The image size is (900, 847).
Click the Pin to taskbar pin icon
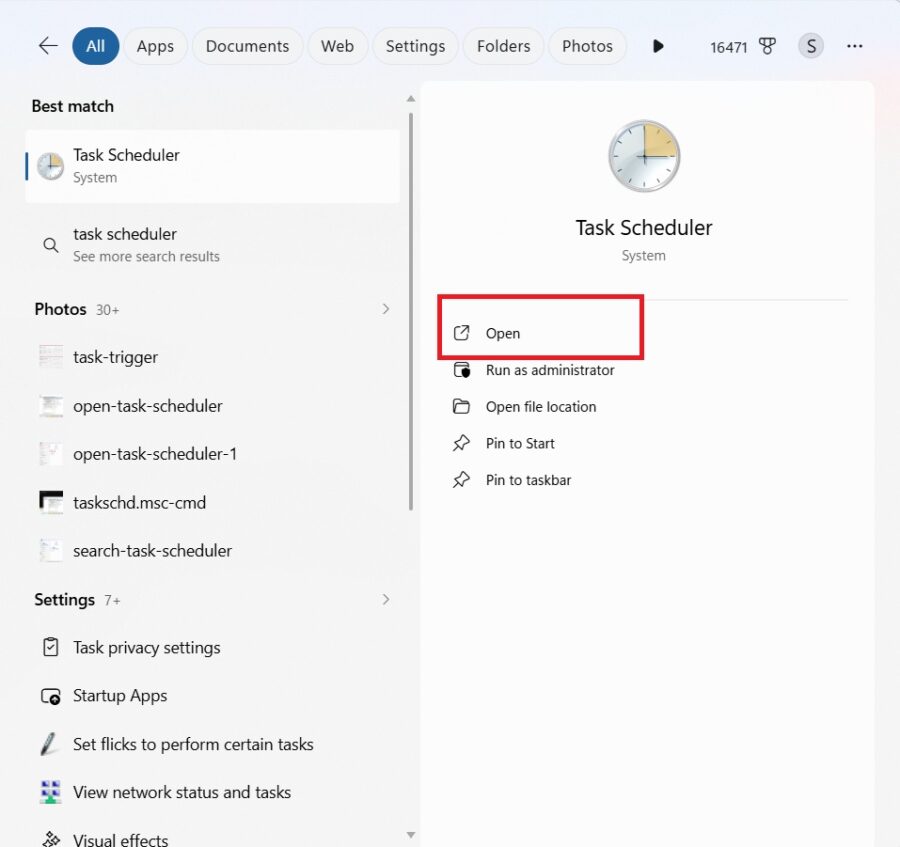(461, 480)
